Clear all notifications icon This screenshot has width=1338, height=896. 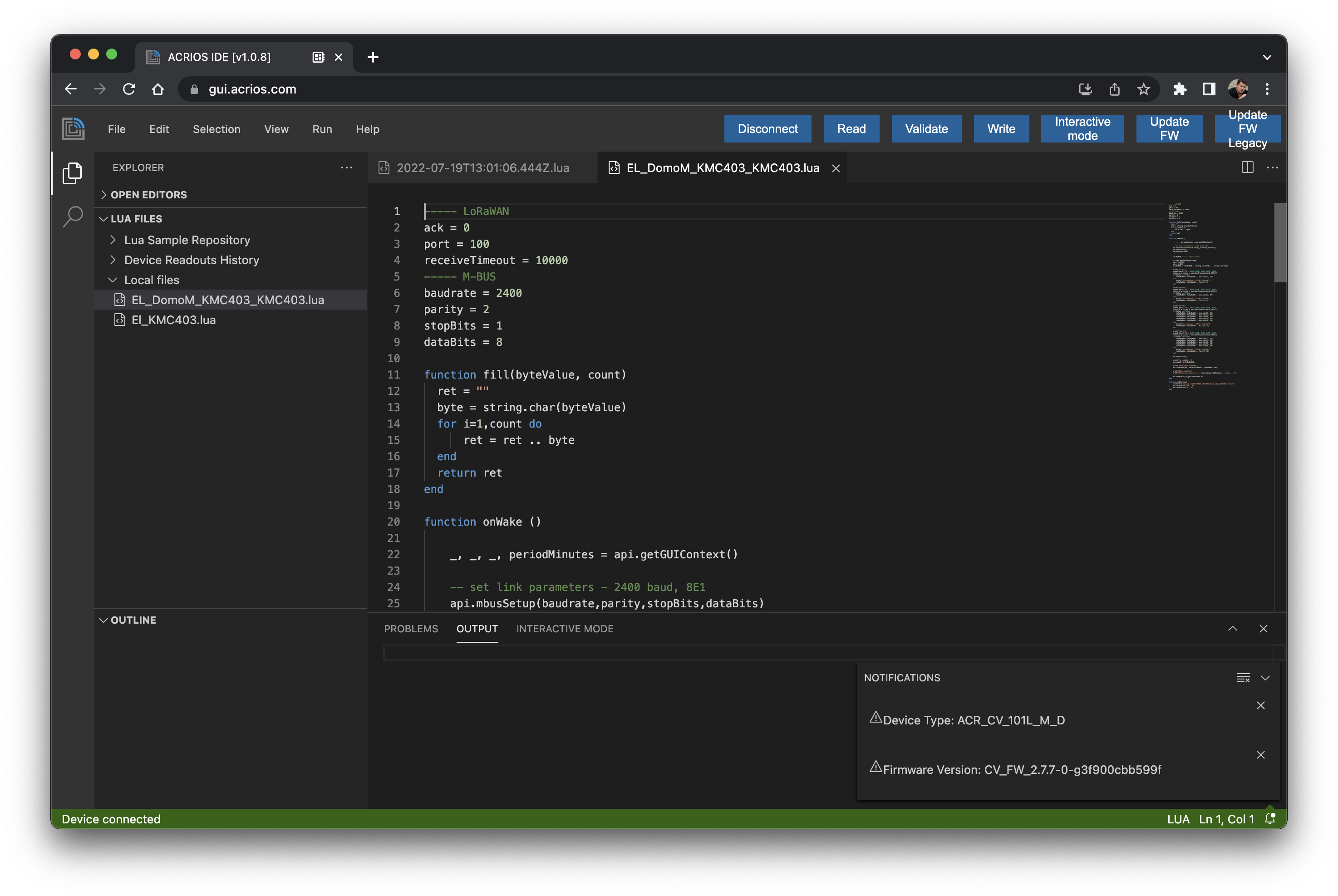(x=1243, y=678)
